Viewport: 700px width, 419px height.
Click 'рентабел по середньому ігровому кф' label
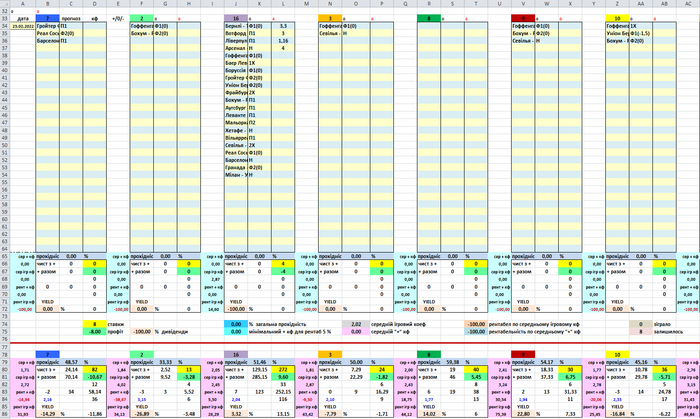(534, 324)
